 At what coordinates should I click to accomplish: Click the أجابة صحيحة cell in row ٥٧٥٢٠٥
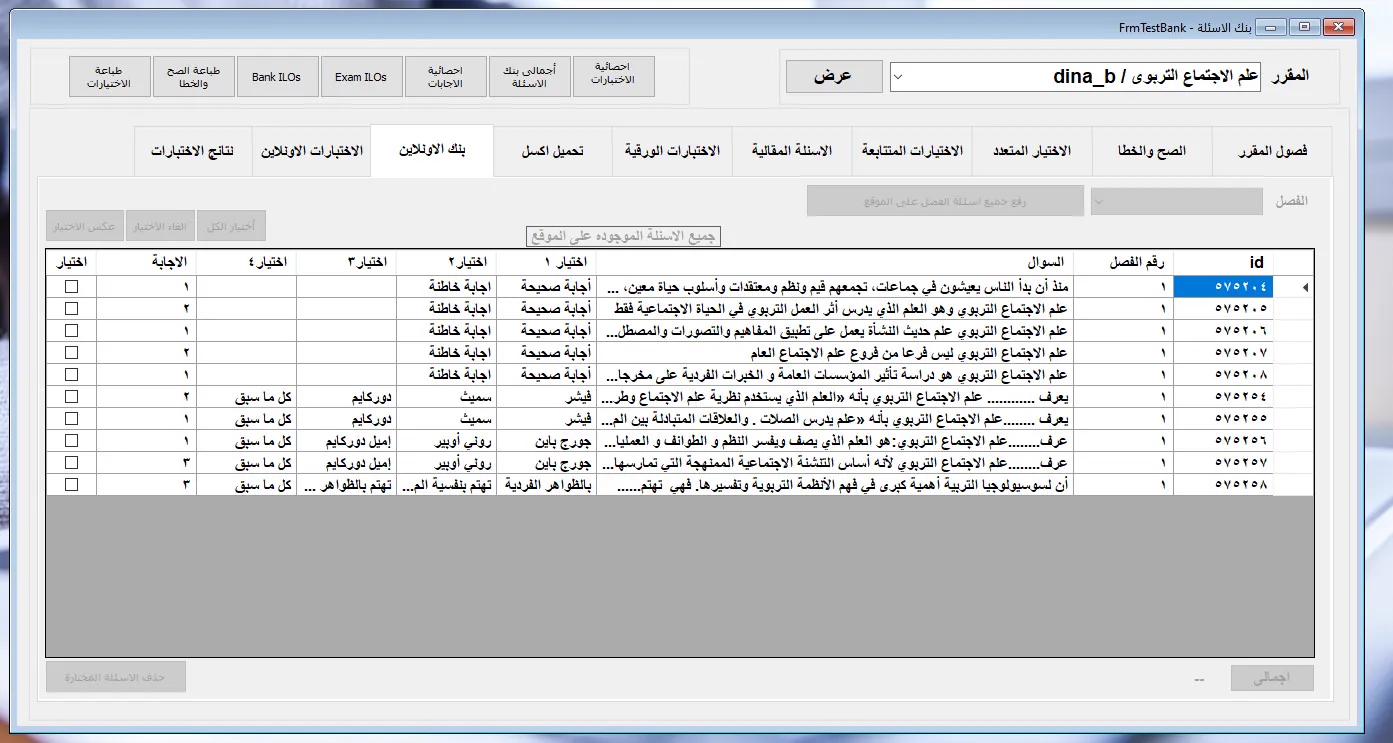[546, 309]
